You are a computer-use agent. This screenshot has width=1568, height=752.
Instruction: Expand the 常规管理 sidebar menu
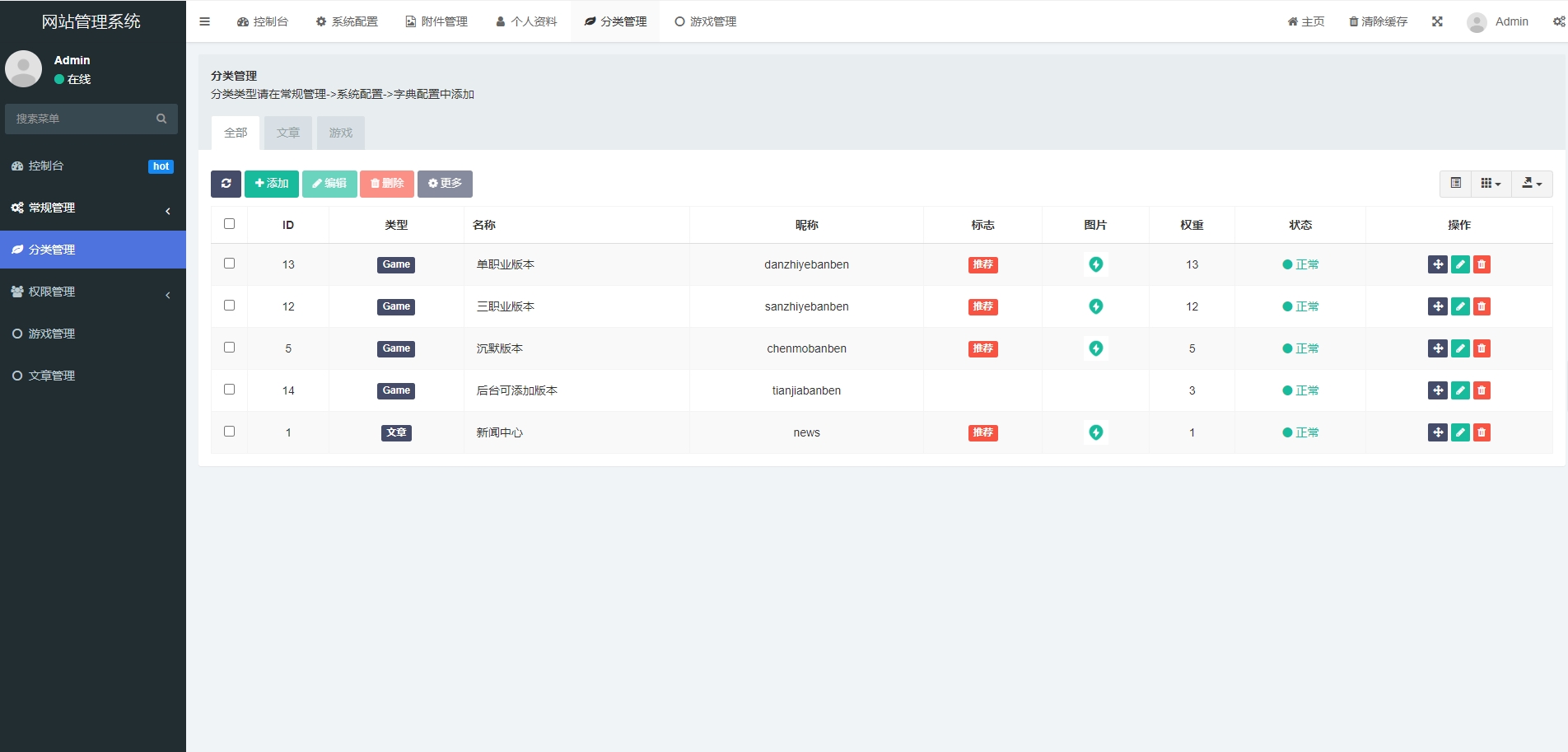[x=92, y=208]
